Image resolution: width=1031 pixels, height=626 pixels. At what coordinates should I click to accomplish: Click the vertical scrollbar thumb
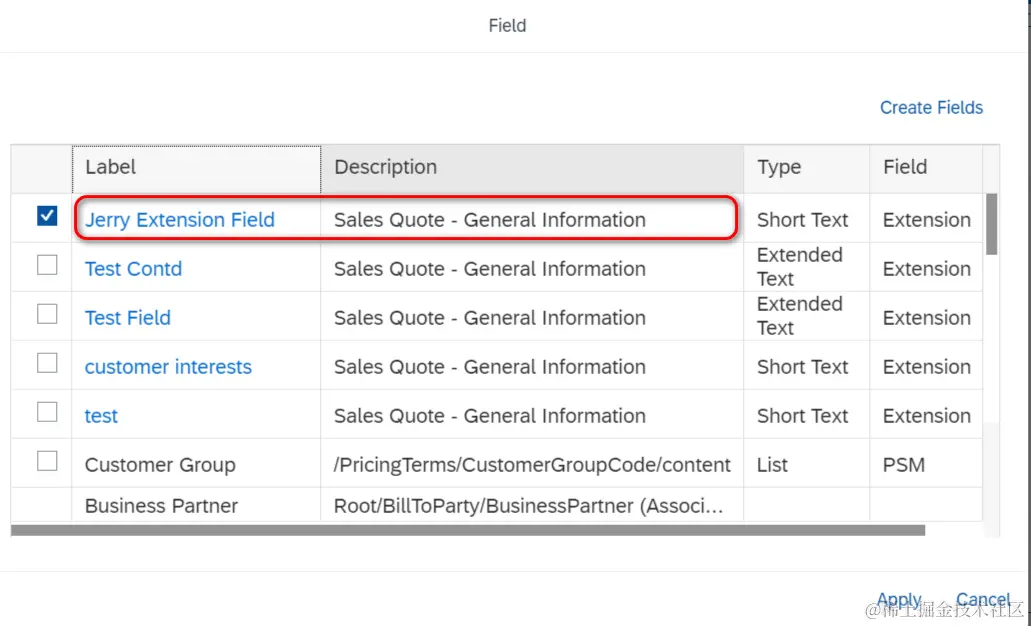991,224
